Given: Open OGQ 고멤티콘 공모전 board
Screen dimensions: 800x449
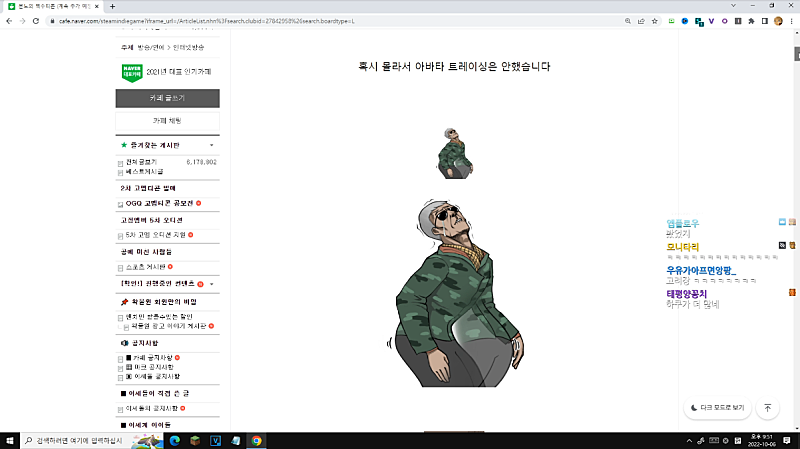Looking at the screenshot, I should tap(159, 203).
